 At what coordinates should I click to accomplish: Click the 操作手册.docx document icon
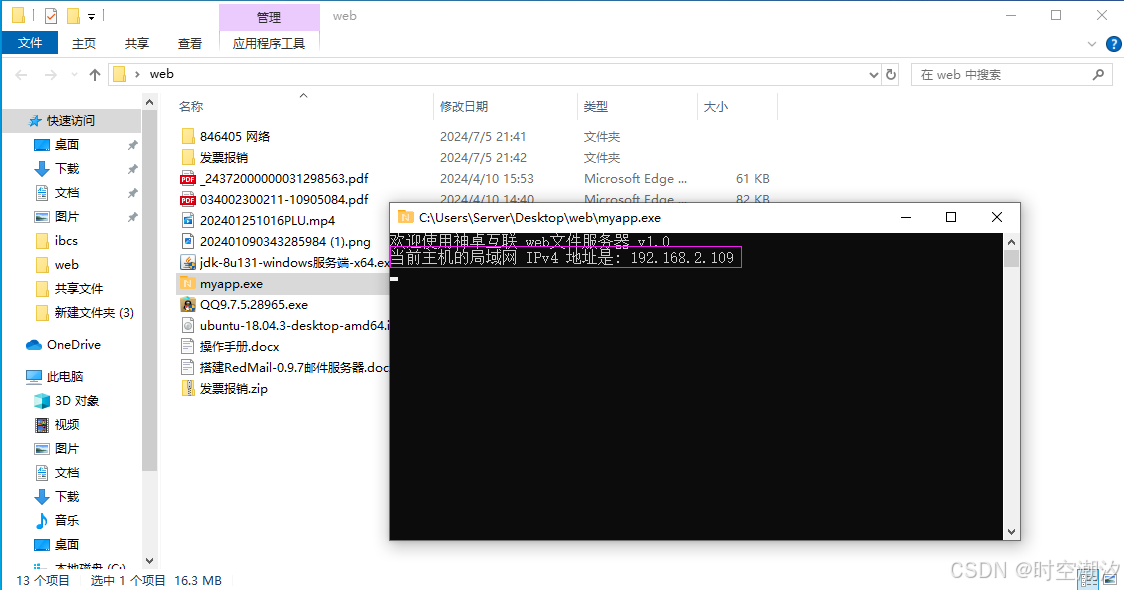click(x=188, y=346)
